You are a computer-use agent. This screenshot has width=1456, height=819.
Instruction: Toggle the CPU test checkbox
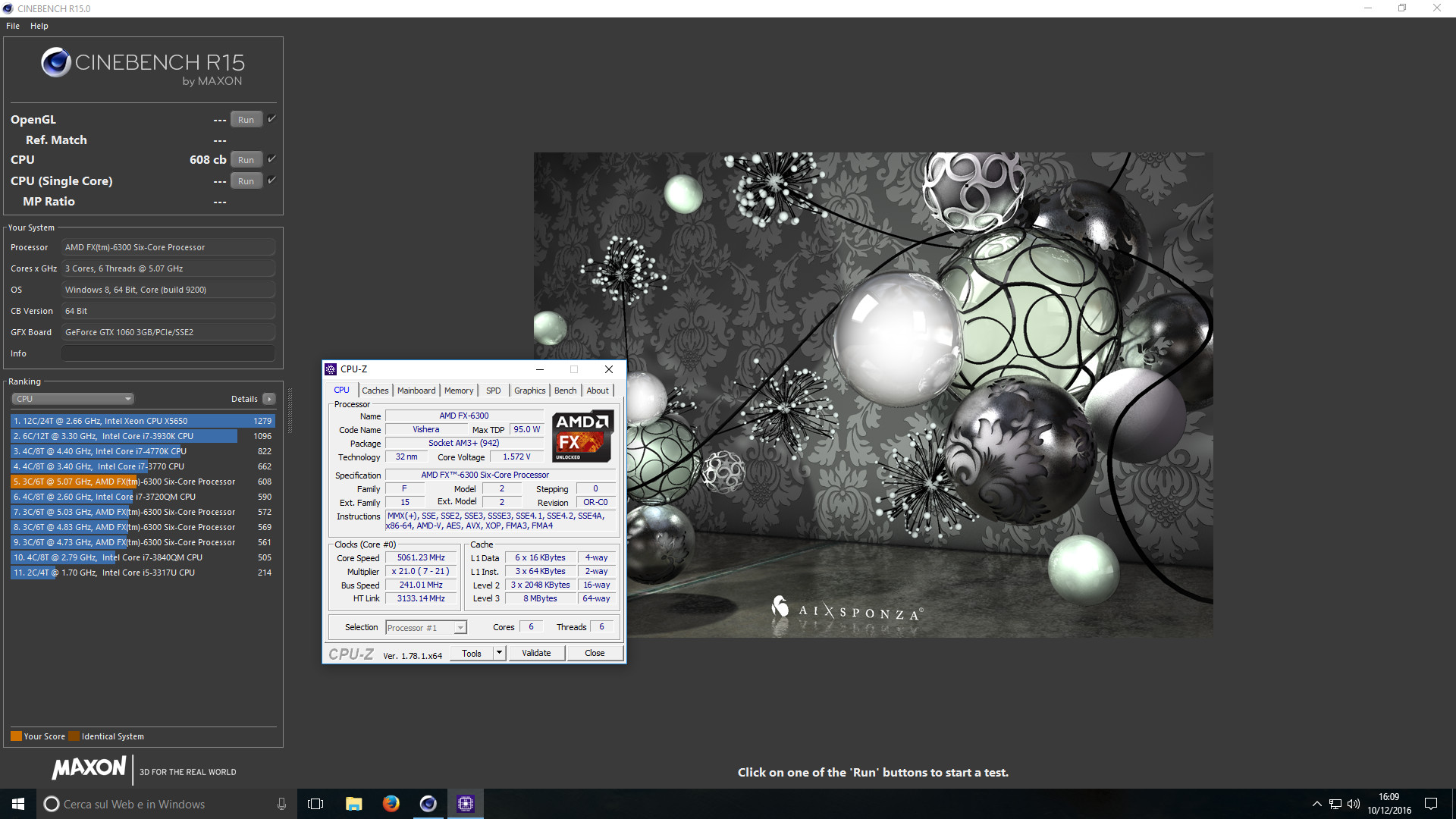(x=271, y=159)
